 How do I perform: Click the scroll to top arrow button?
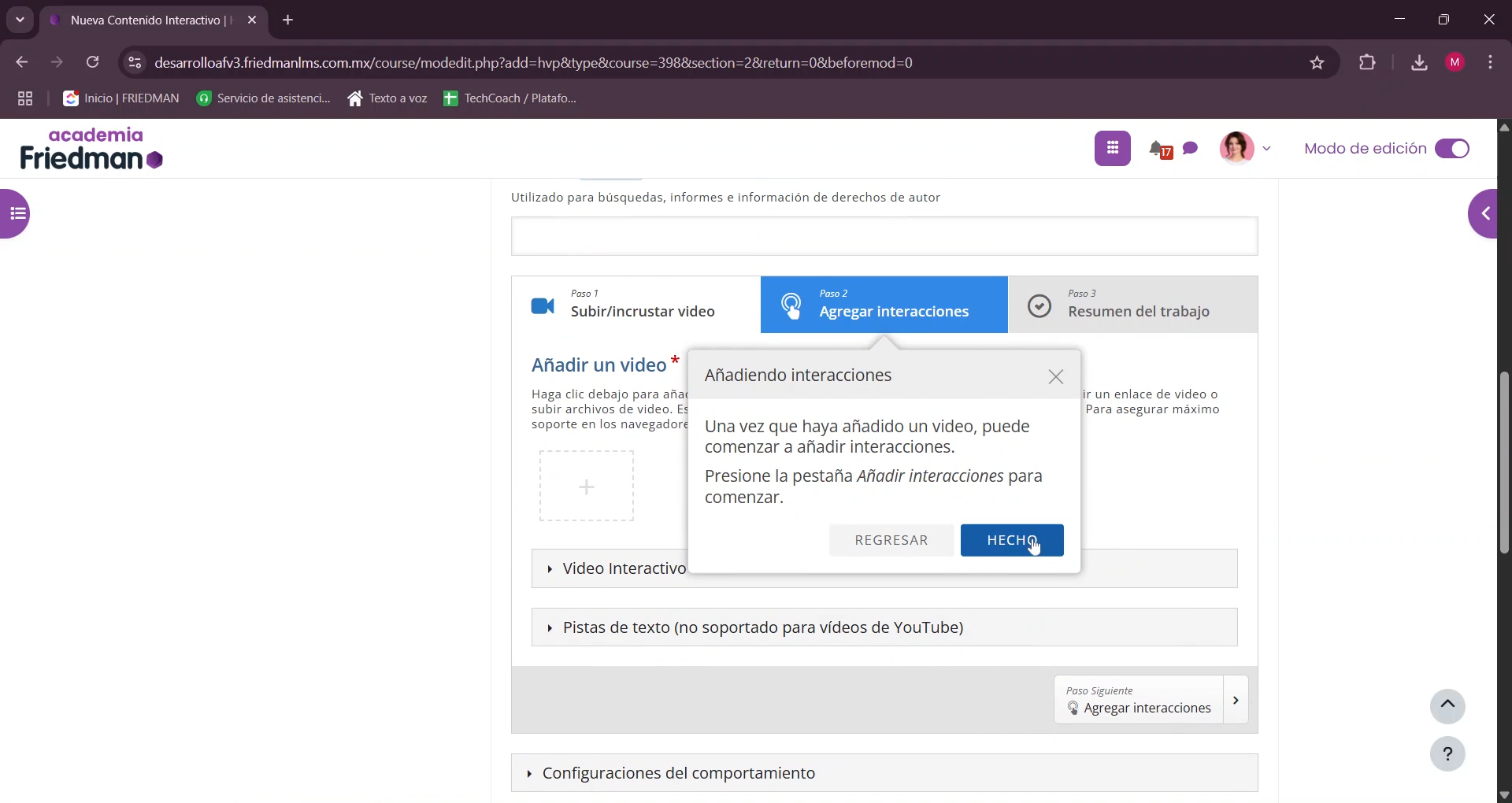click(1447, 706)
